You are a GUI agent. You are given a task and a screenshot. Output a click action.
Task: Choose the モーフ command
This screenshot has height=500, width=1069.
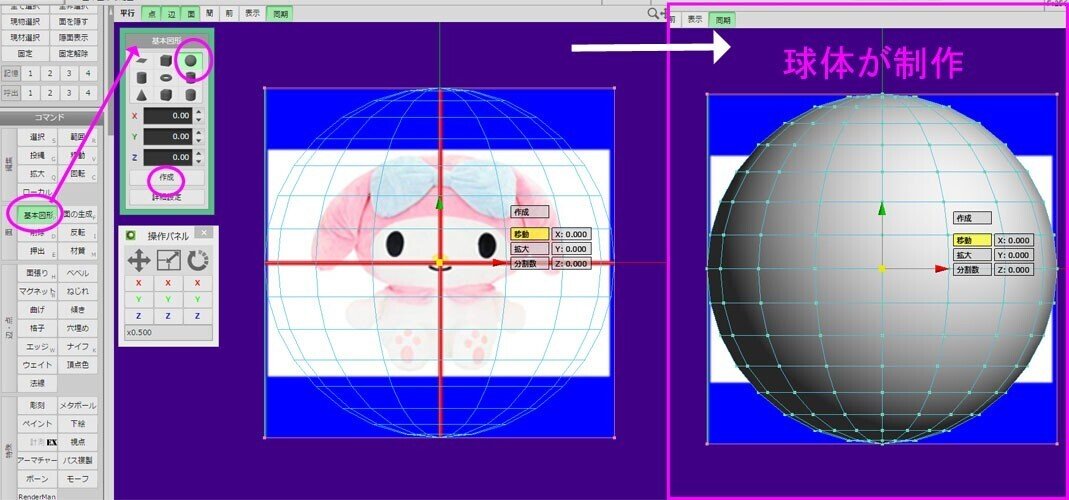click(78, 479)
